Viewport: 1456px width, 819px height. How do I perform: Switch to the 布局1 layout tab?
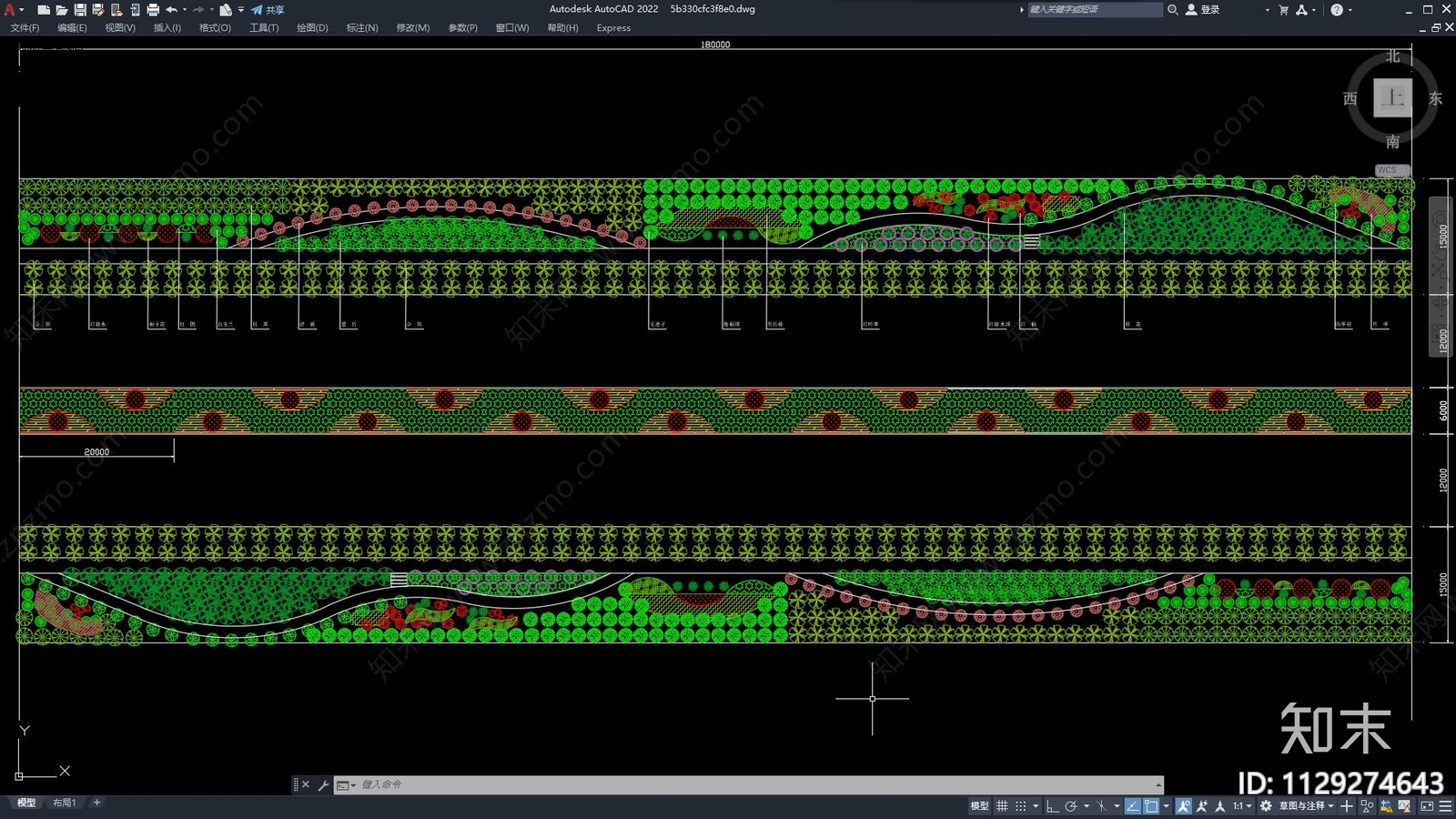coord(64,803)
